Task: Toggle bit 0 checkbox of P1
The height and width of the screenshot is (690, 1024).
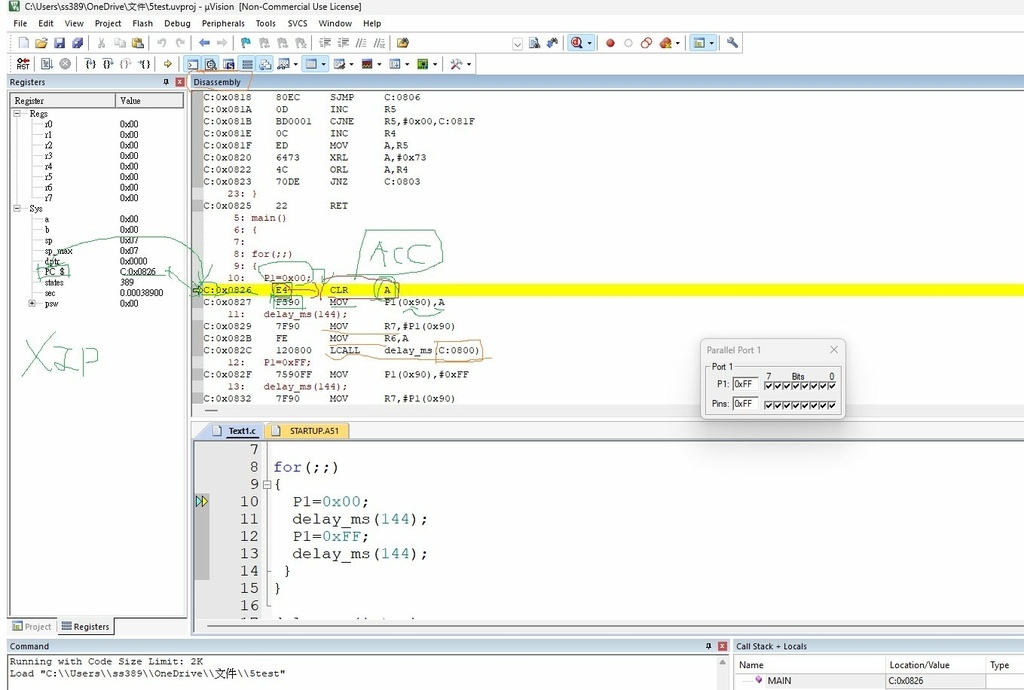Action: coord(831,385)
